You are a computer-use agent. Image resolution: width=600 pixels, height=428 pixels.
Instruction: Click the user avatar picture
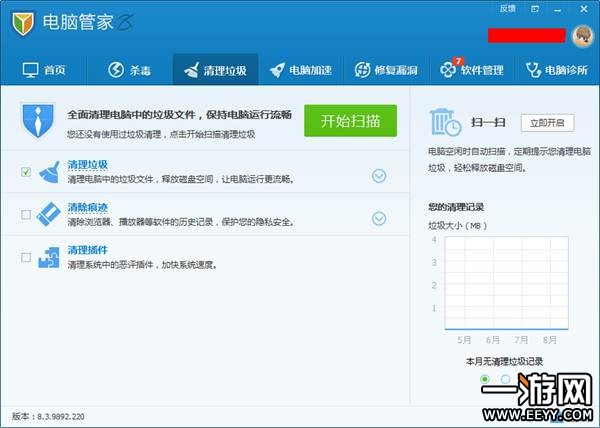click(583, 36)
